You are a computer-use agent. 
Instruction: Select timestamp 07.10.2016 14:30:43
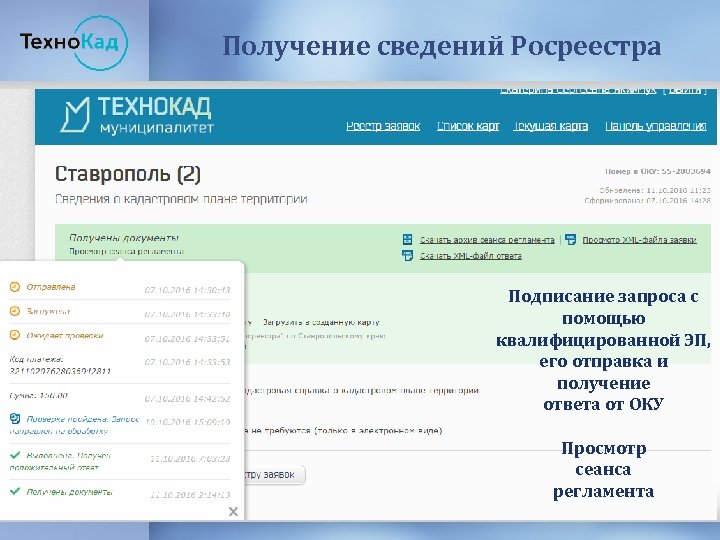(187, 290)
